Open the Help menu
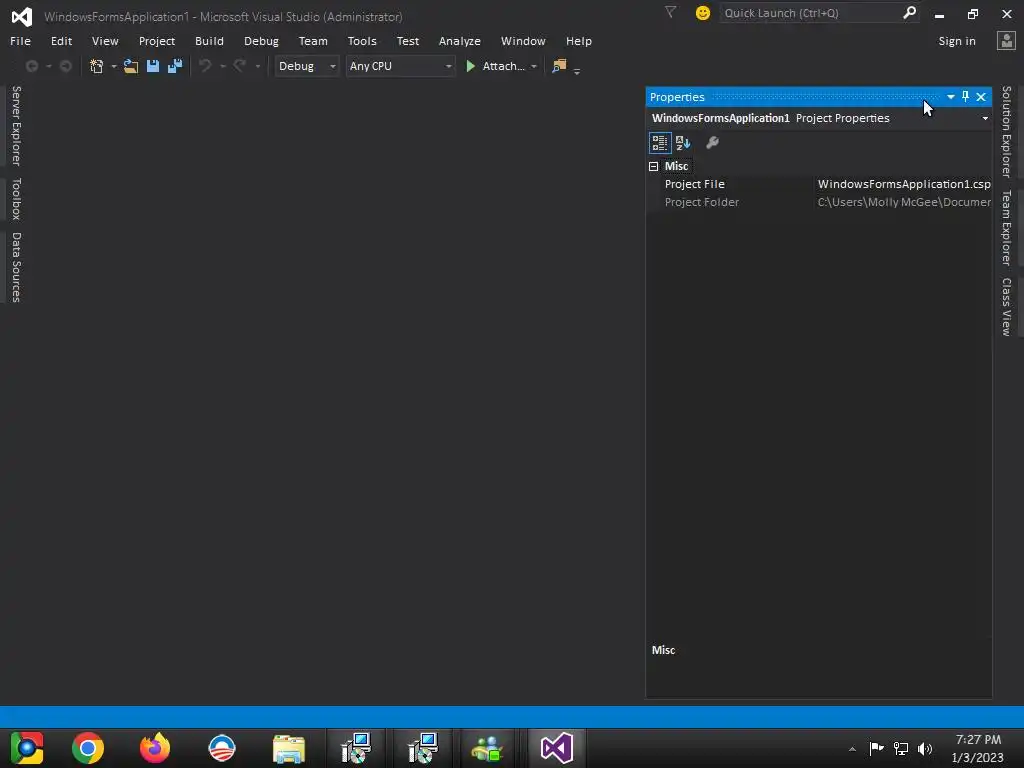 (x=579, y=40)
